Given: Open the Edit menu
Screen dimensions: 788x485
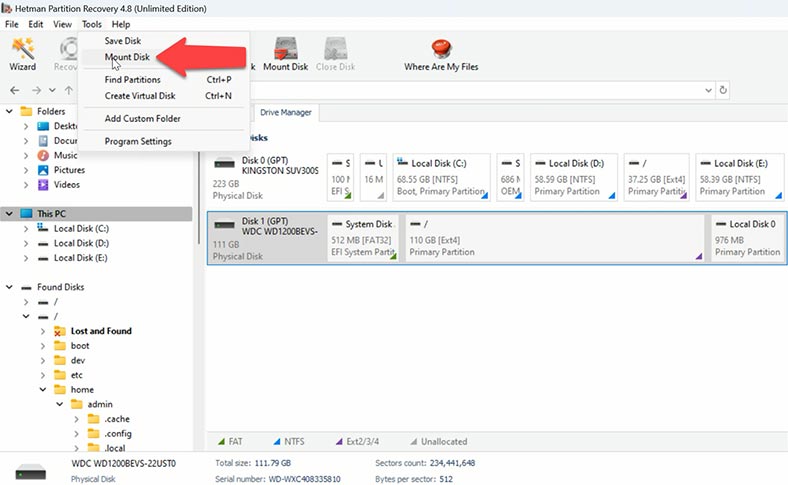Looking at the screenshot, I should pyautogui.click(x=36, y=24).
